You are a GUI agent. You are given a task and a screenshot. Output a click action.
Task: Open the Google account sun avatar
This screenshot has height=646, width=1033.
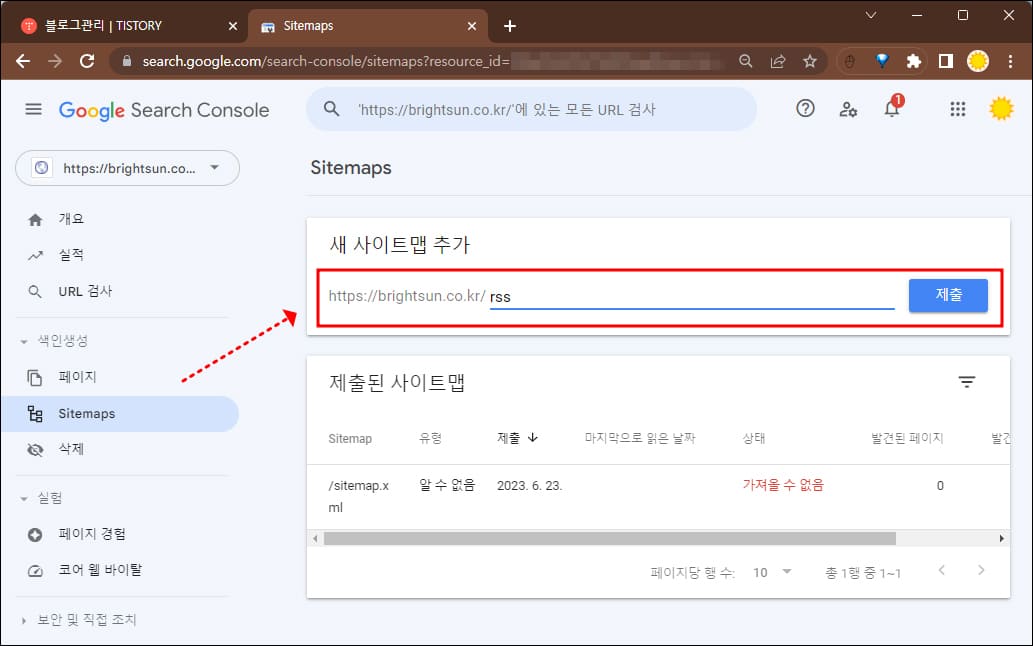point(1001,109)
